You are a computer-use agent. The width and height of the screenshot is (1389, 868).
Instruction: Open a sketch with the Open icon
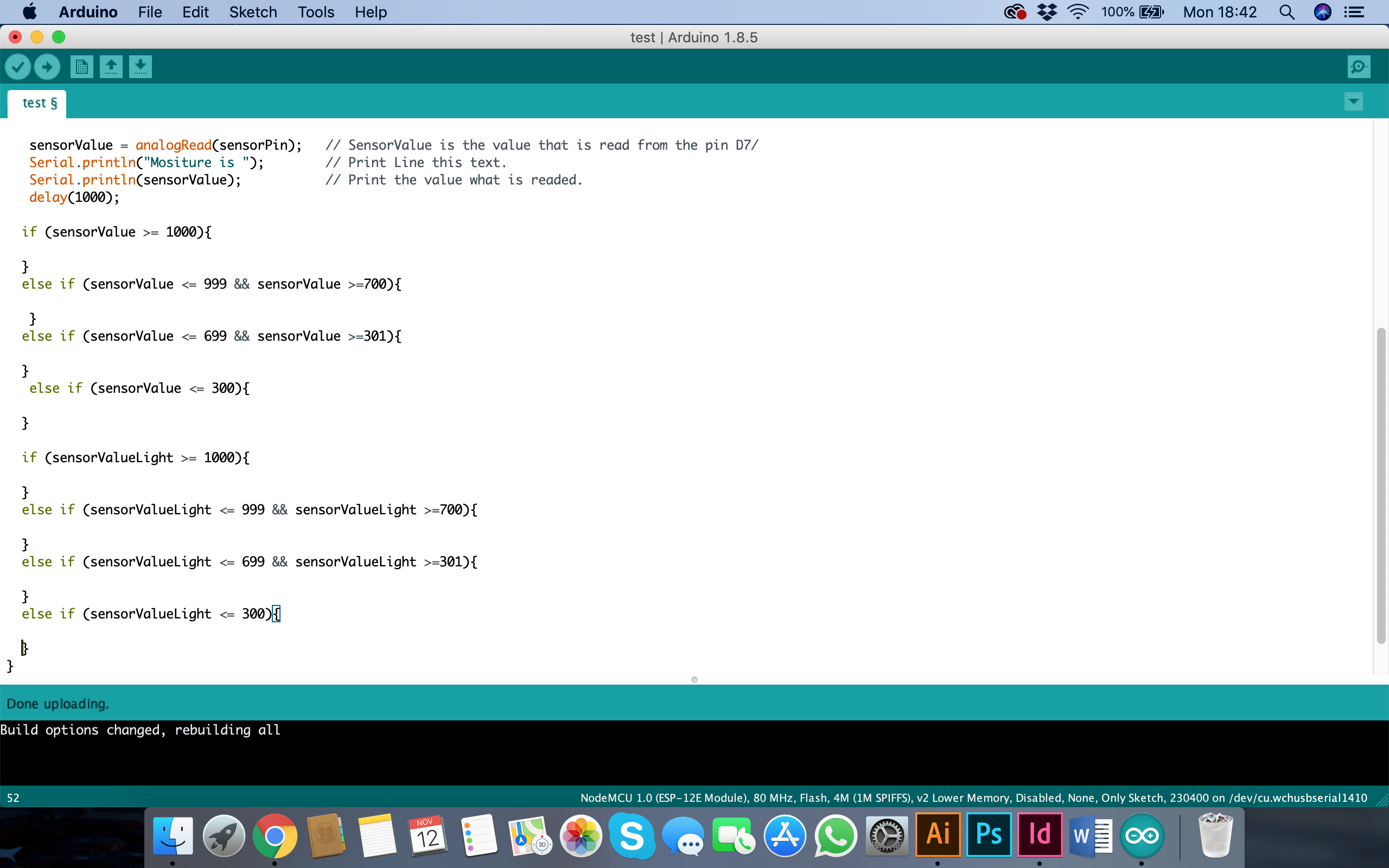click(x=111, y=67)
